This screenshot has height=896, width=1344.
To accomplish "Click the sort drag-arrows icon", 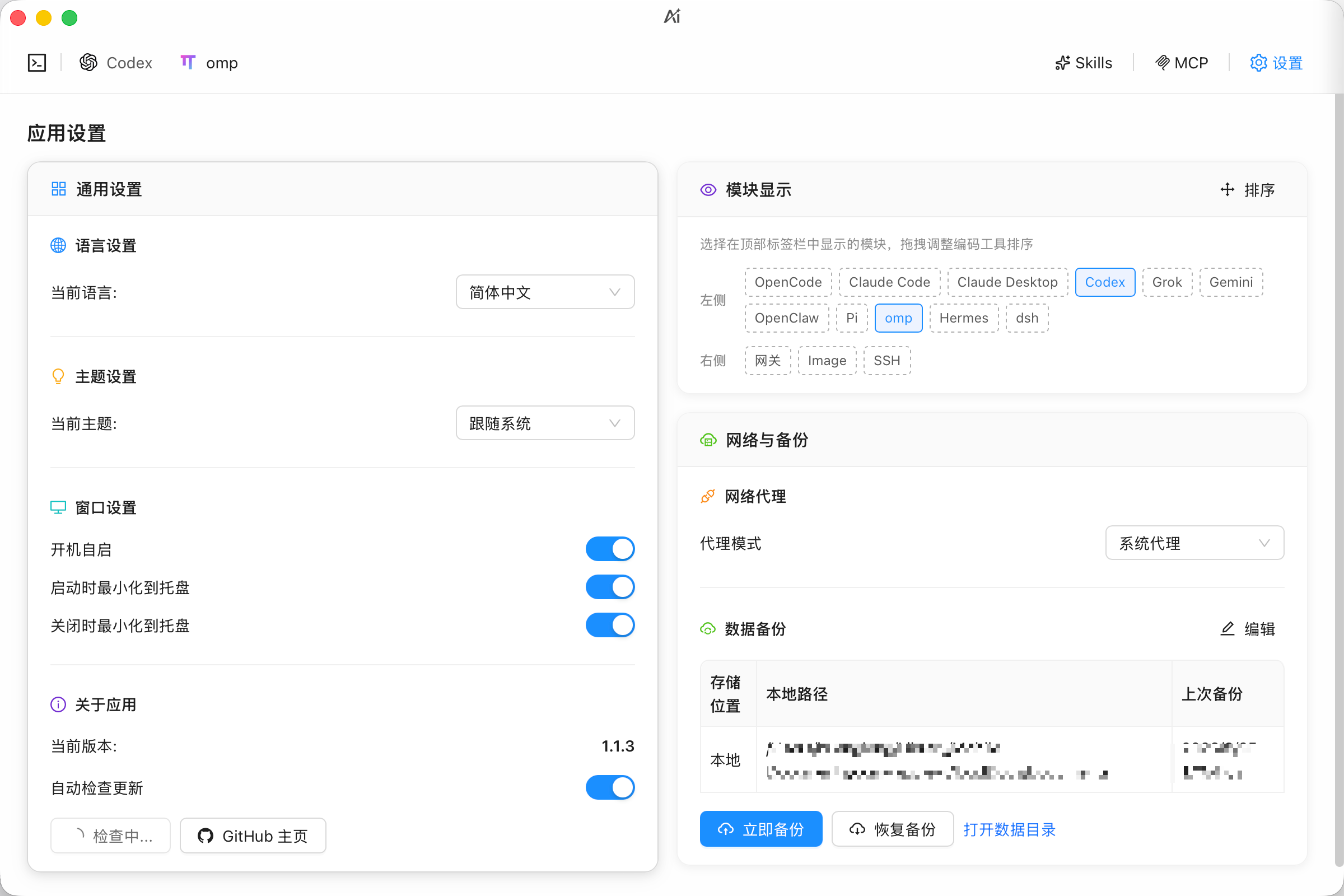I will [x=1227, y=190].
